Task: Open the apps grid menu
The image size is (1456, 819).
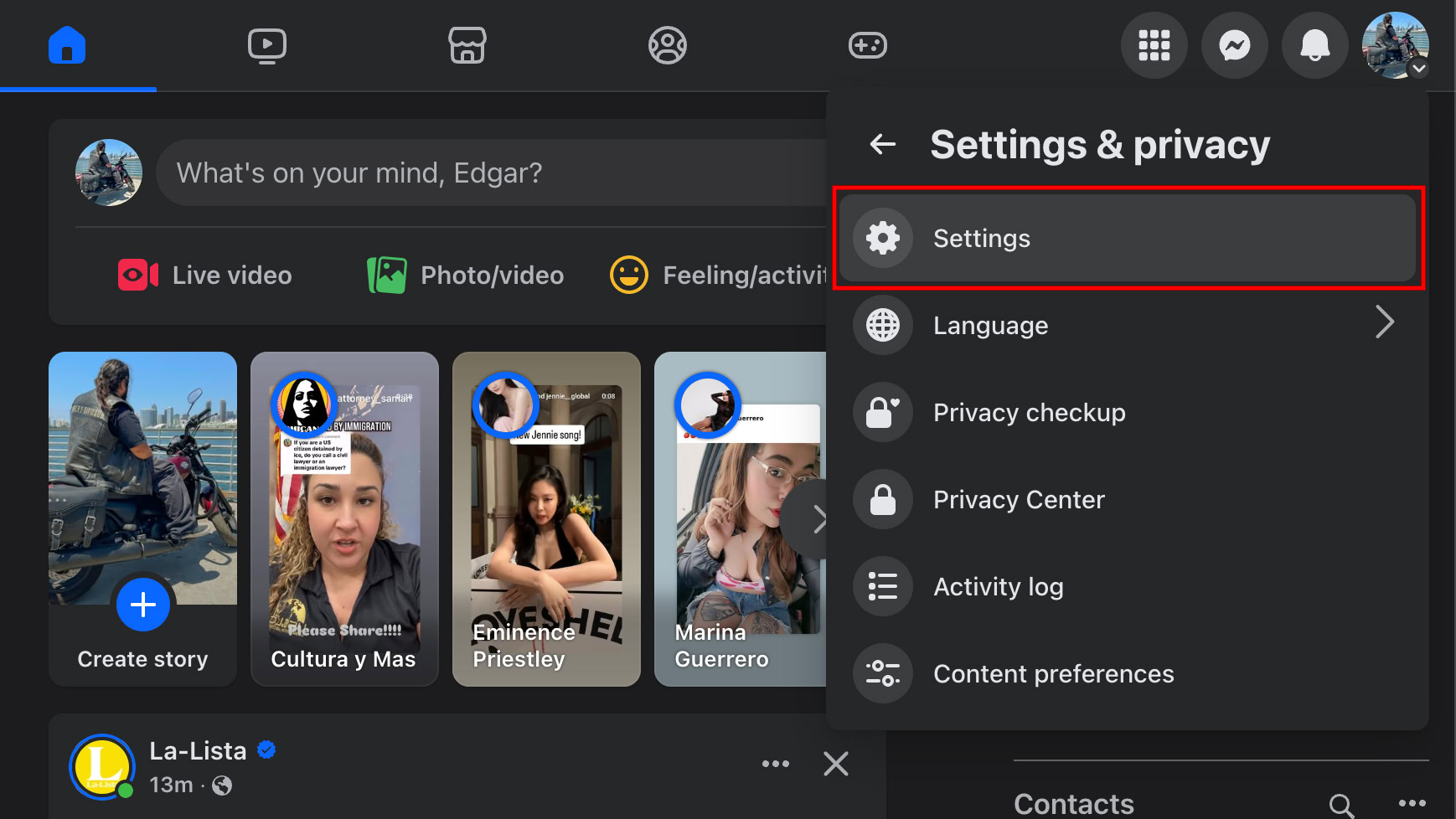Action: click(1154, 45)
